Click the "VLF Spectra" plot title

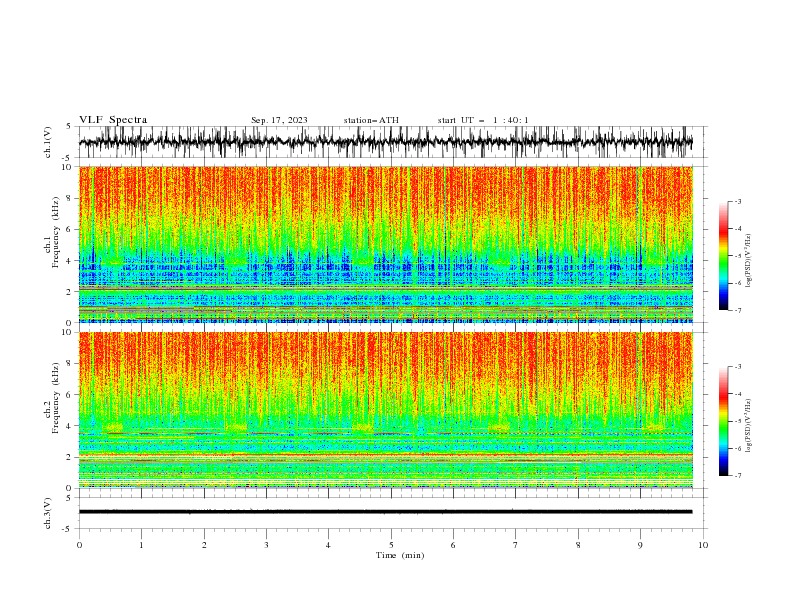(113, 120)
